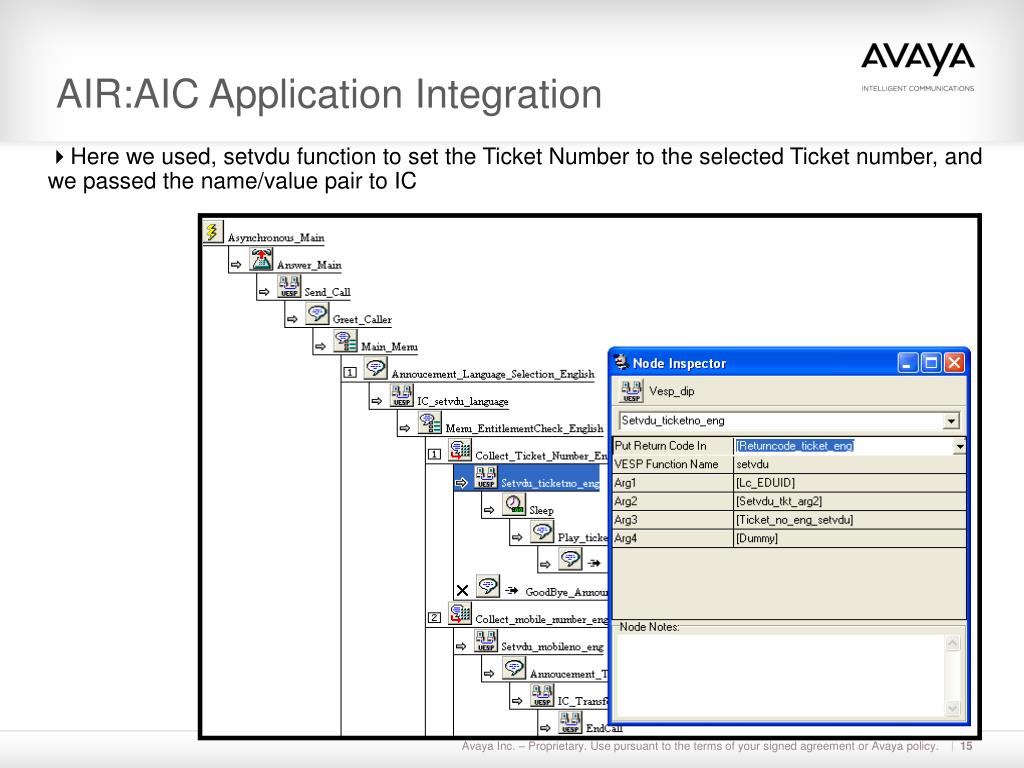
Task: Select the Collect_mobile_number keypad icon
Action: tap(460, 614)
